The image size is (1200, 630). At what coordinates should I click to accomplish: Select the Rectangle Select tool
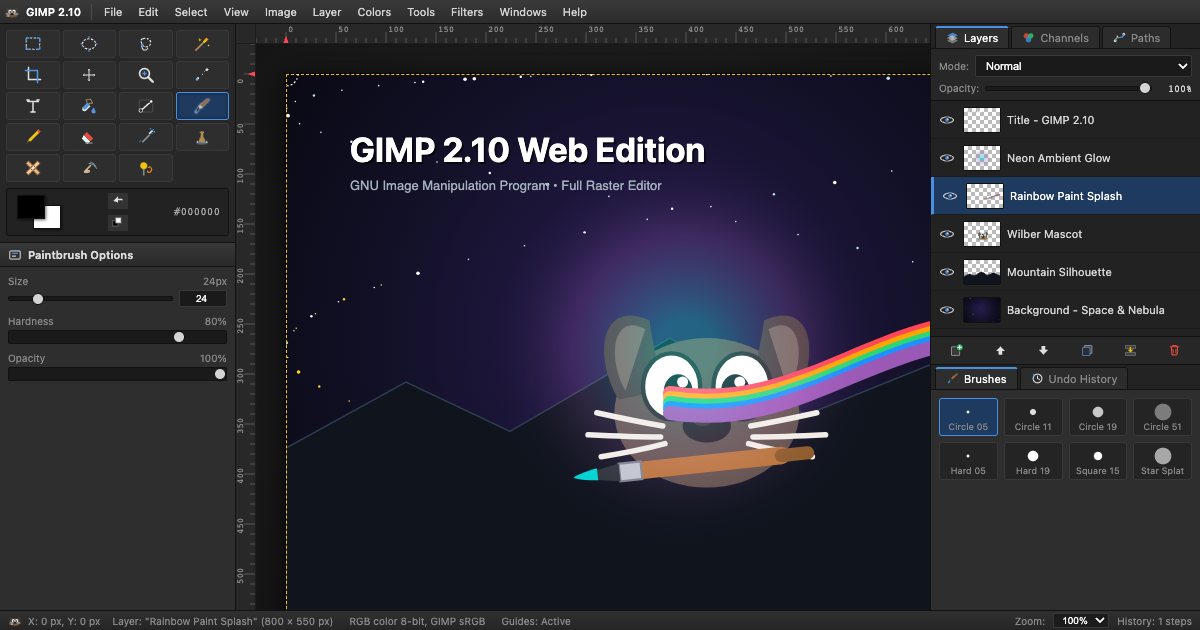click(x=33, y=44)
